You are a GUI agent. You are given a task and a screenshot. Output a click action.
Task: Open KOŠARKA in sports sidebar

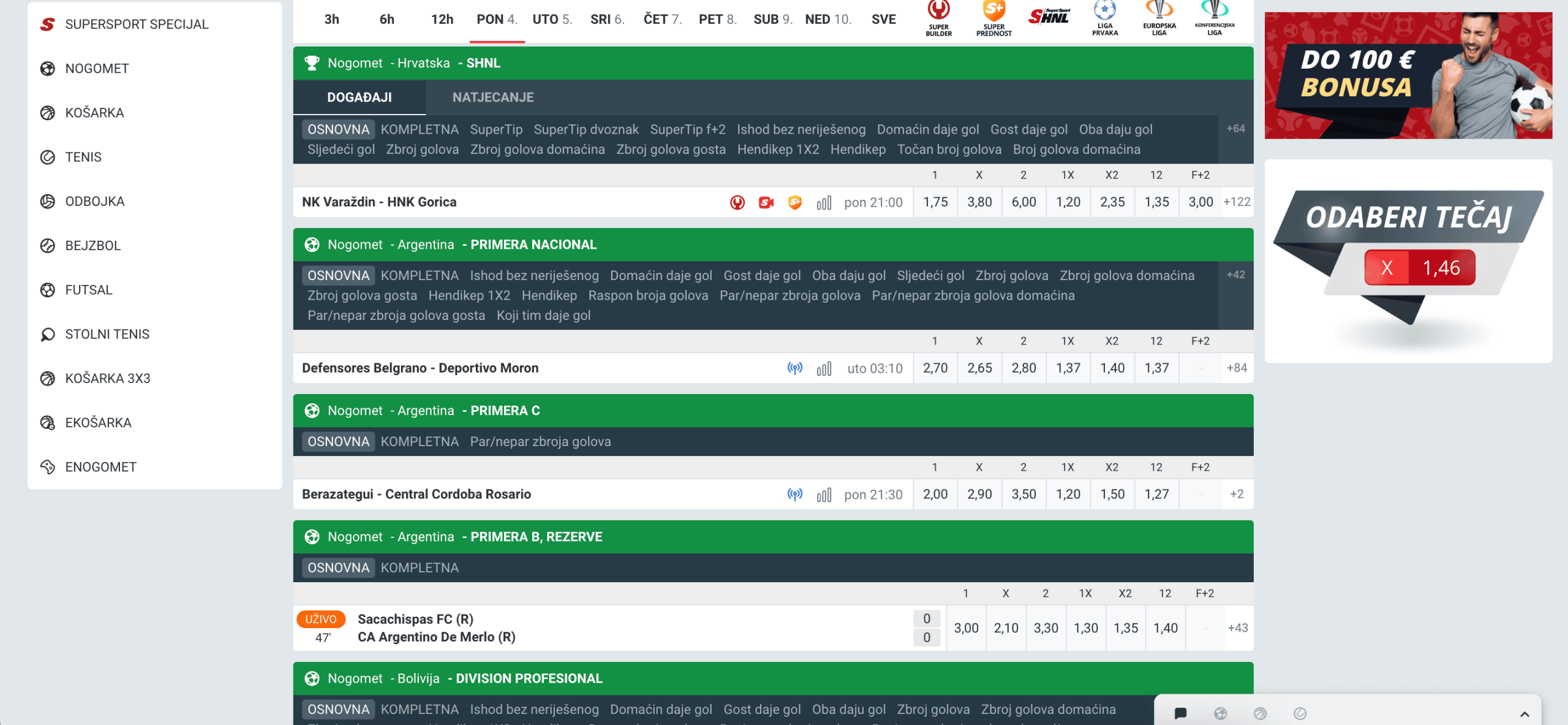pyautogui.click(x=94, y=113)
